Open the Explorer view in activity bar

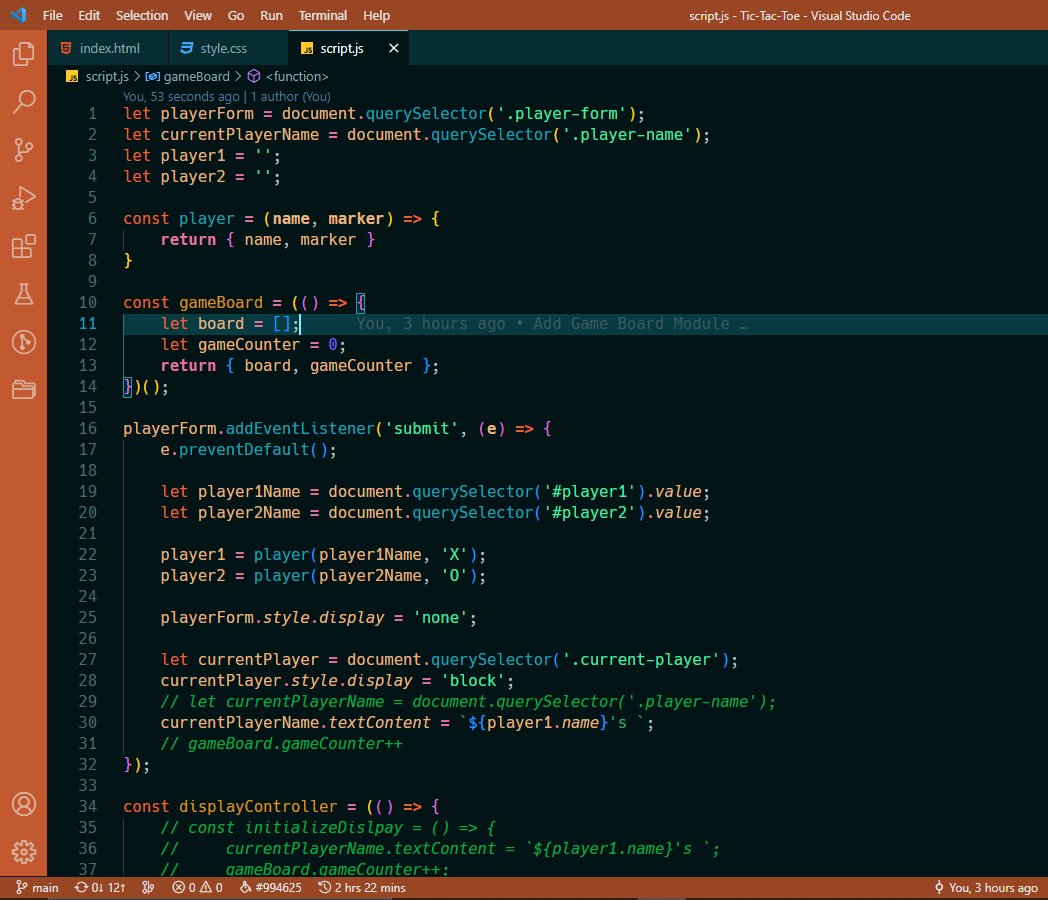23,53
